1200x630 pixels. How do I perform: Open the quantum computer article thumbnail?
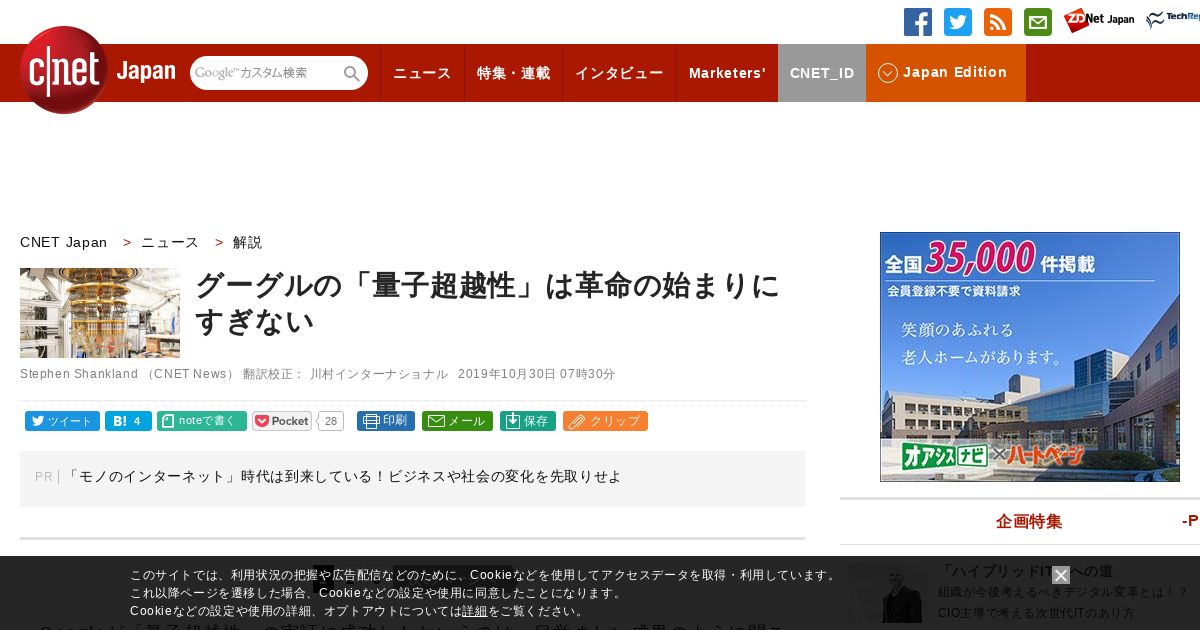pyautogui.click(x=100, y=313)
